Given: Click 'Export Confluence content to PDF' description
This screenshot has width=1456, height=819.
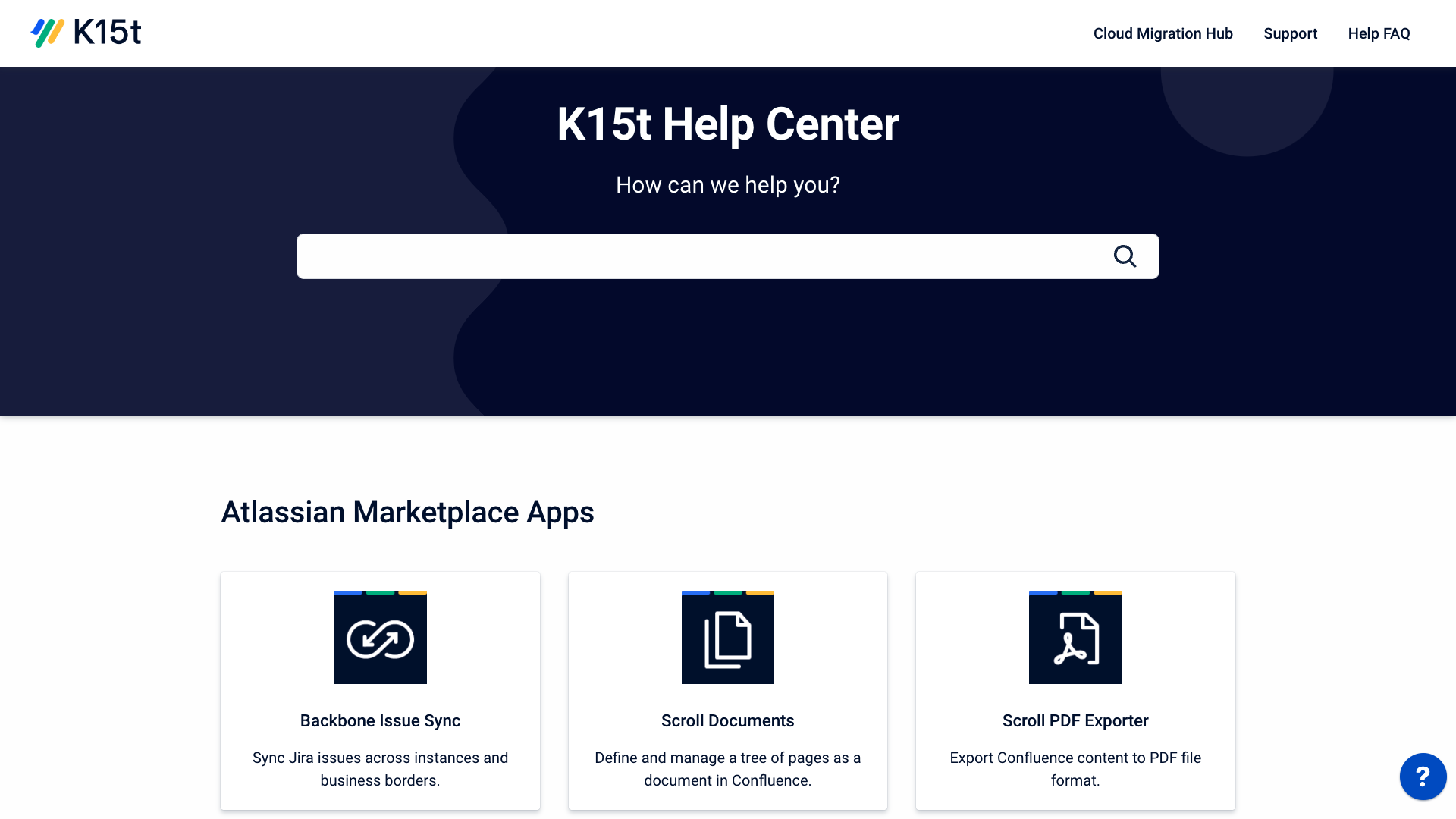Looking at the screenshot, I should click(1075, 769).
